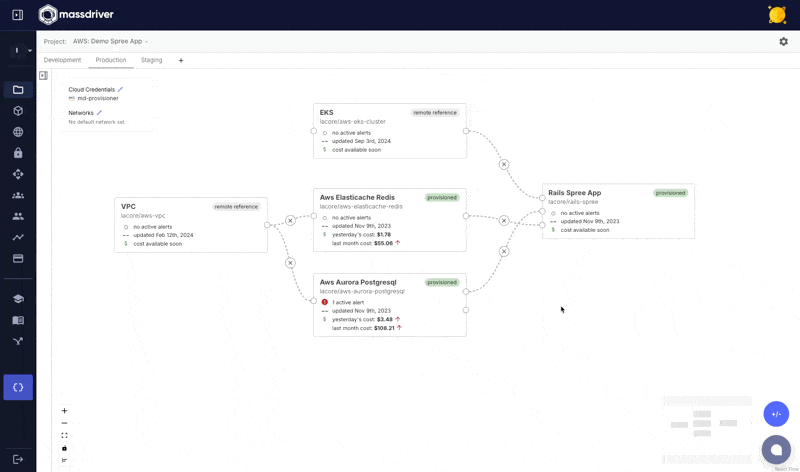This screenshot has height=472, width=800.
Task: Add a new environment tab with plus
Action: point(181,60)
